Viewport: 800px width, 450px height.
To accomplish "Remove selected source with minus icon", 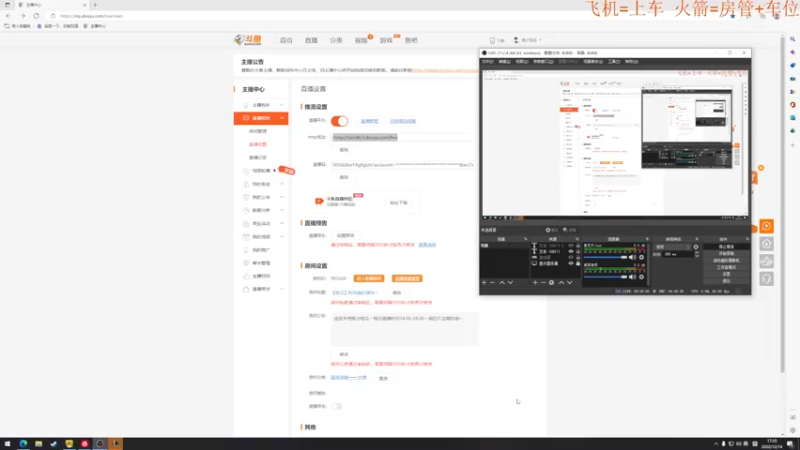I will [x=543, y=282].
